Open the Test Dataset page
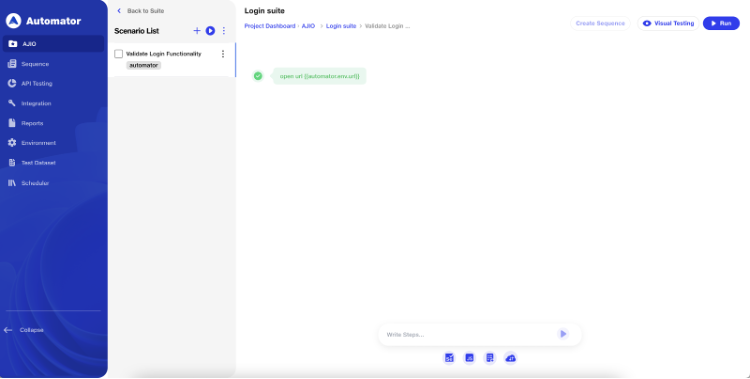The height and width of the screenshot is (379, 750). [x=32, y=163]
